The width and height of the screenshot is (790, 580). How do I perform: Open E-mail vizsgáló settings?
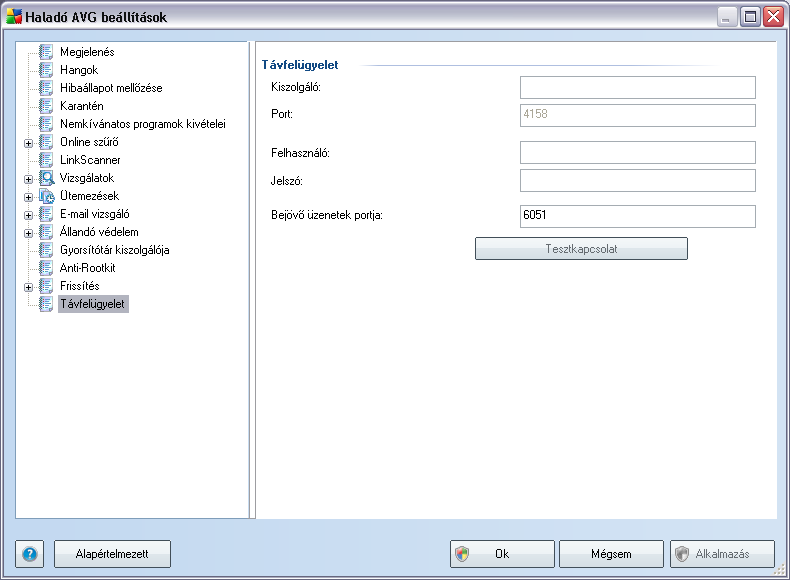pyautogui.click(x=95, y=214)
